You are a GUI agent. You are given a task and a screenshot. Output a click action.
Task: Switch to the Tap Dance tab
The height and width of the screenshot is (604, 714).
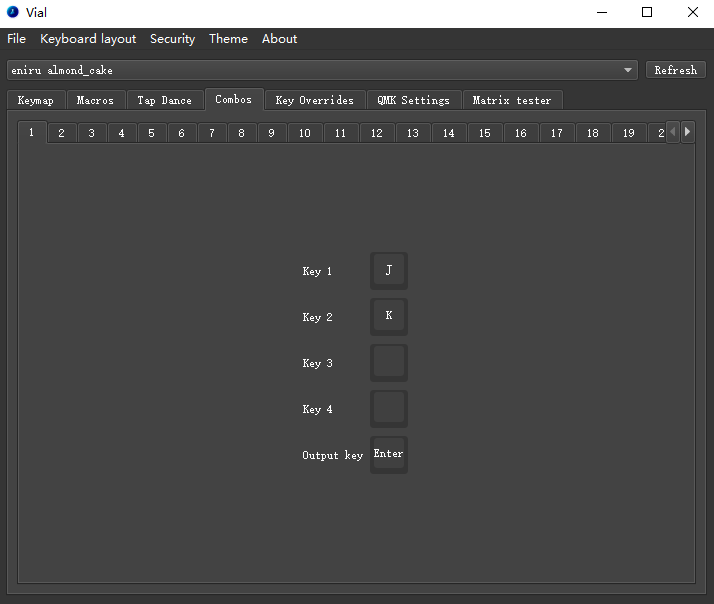(x=164, y=100)
